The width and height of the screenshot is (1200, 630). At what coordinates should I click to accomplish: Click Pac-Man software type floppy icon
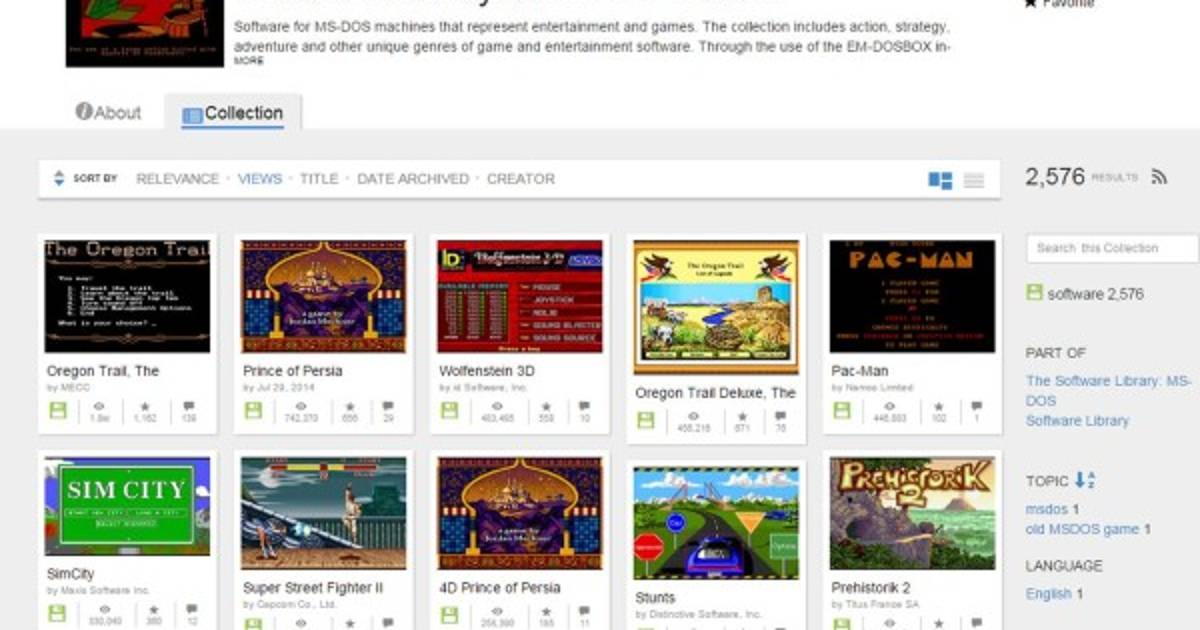click(842, 411)
